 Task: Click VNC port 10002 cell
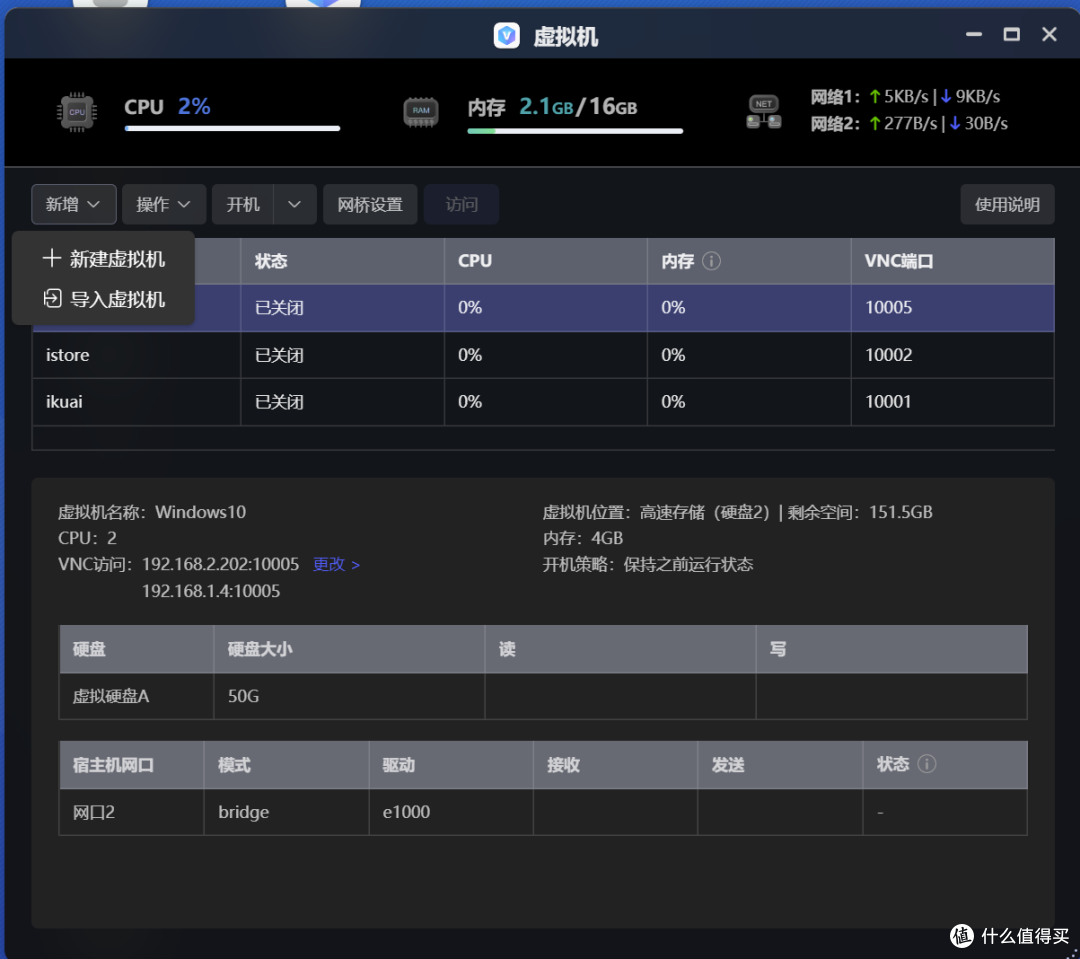[x=953, y=355]
